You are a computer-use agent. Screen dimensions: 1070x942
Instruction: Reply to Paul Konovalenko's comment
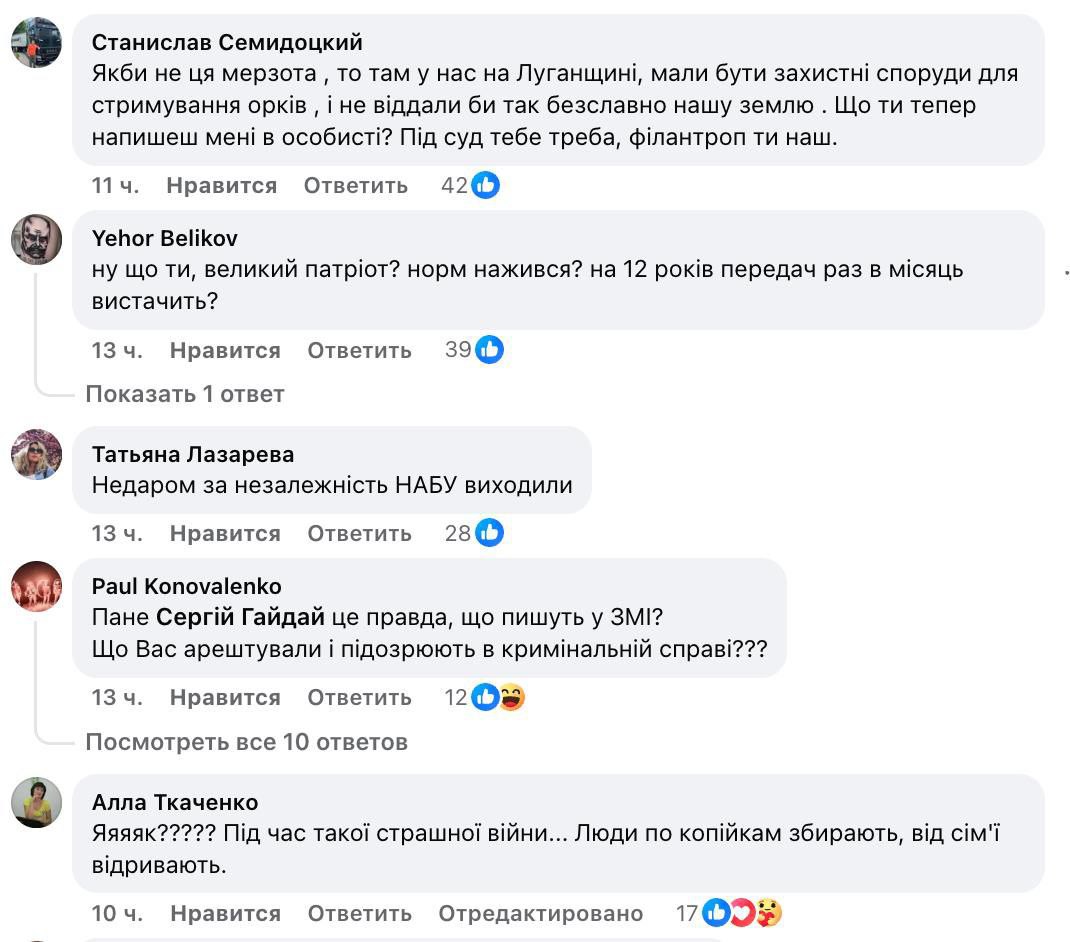(x=359, y=697)
